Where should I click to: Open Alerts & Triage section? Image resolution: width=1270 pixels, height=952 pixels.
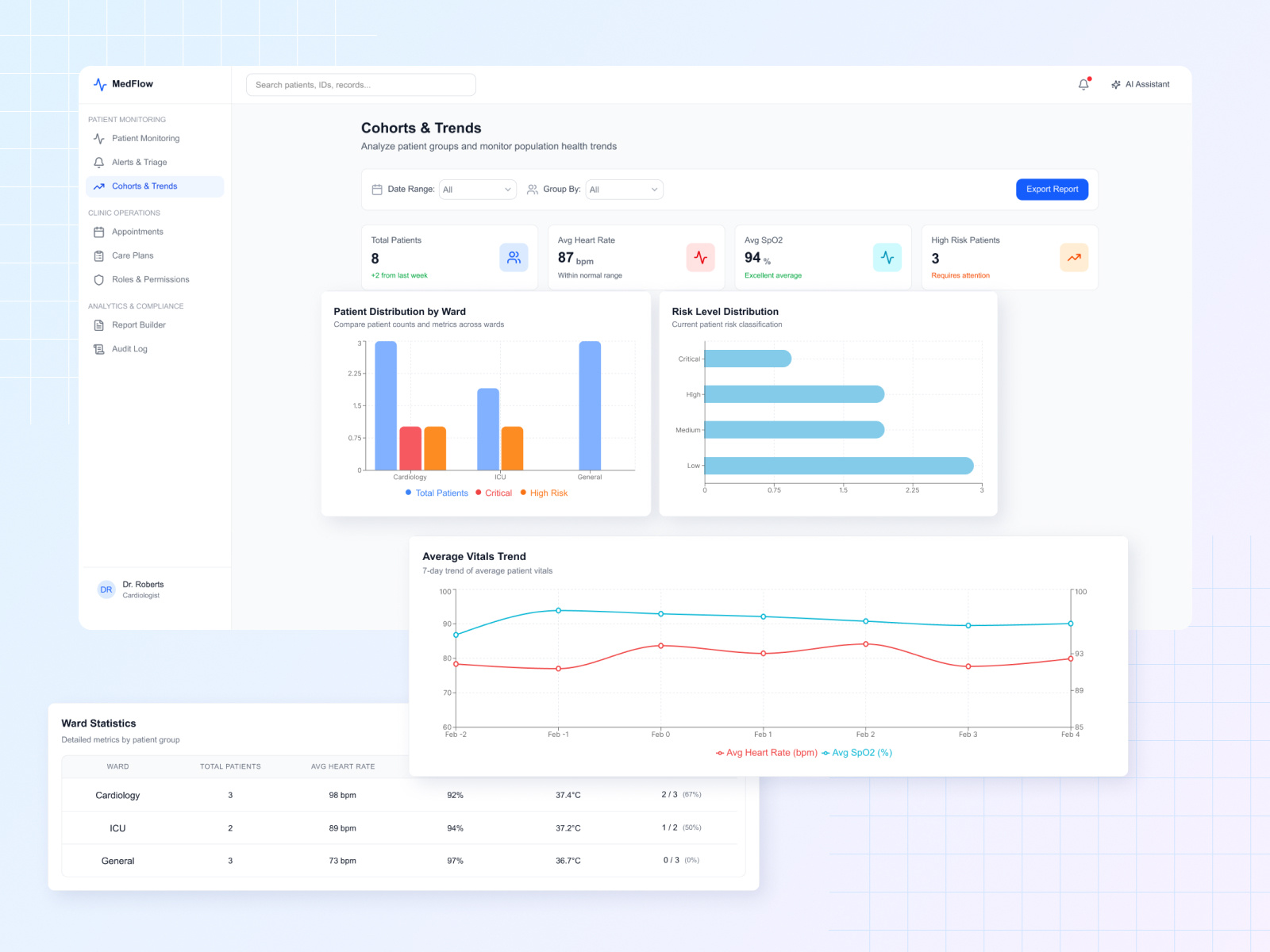pos(155,163)
